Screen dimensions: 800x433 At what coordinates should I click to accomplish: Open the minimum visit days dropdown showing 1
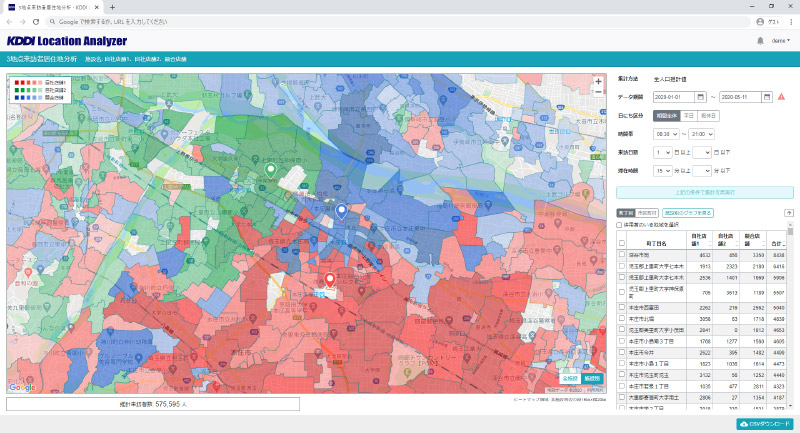662,152
